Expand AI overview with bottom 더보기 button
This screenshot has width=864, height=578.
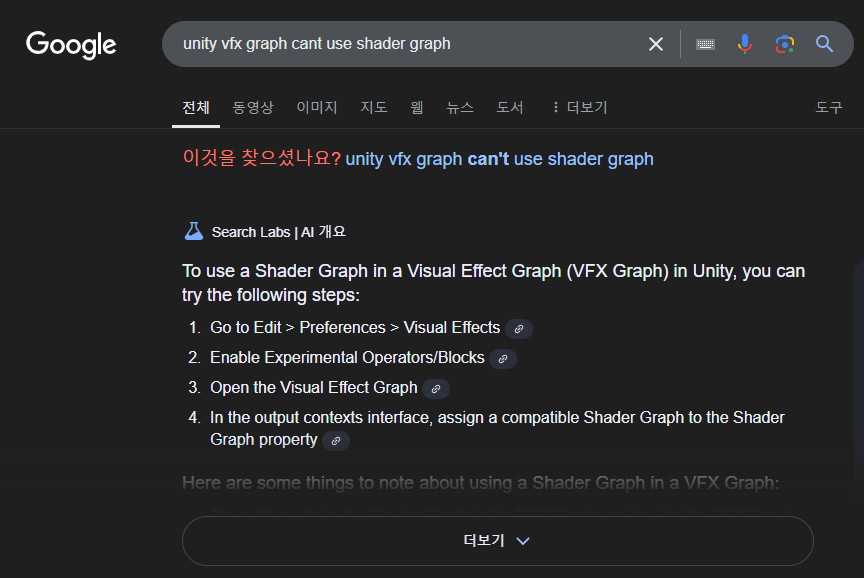click(x=498, y=541)
